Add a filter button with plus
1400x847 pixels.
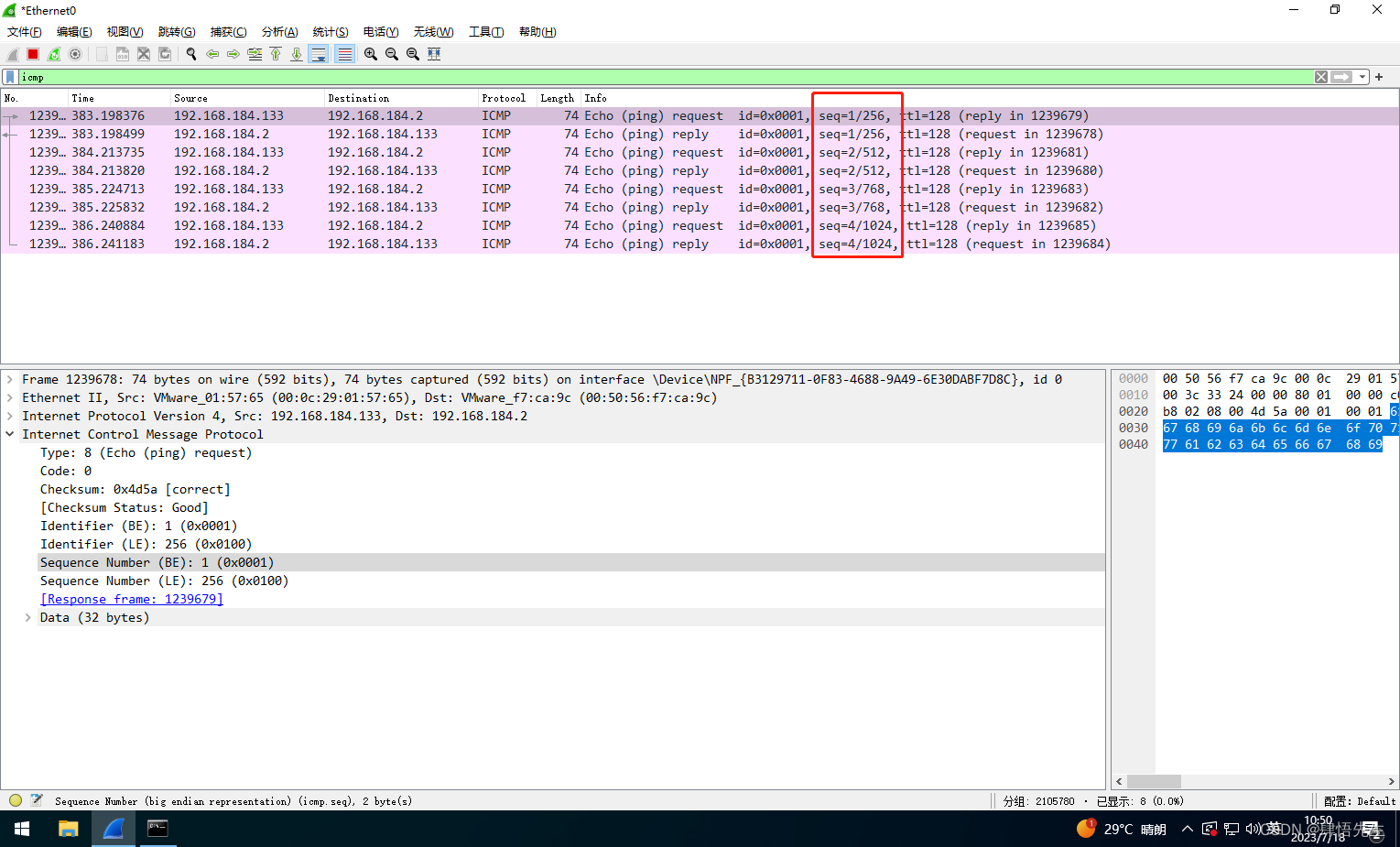click(1379, 77)
